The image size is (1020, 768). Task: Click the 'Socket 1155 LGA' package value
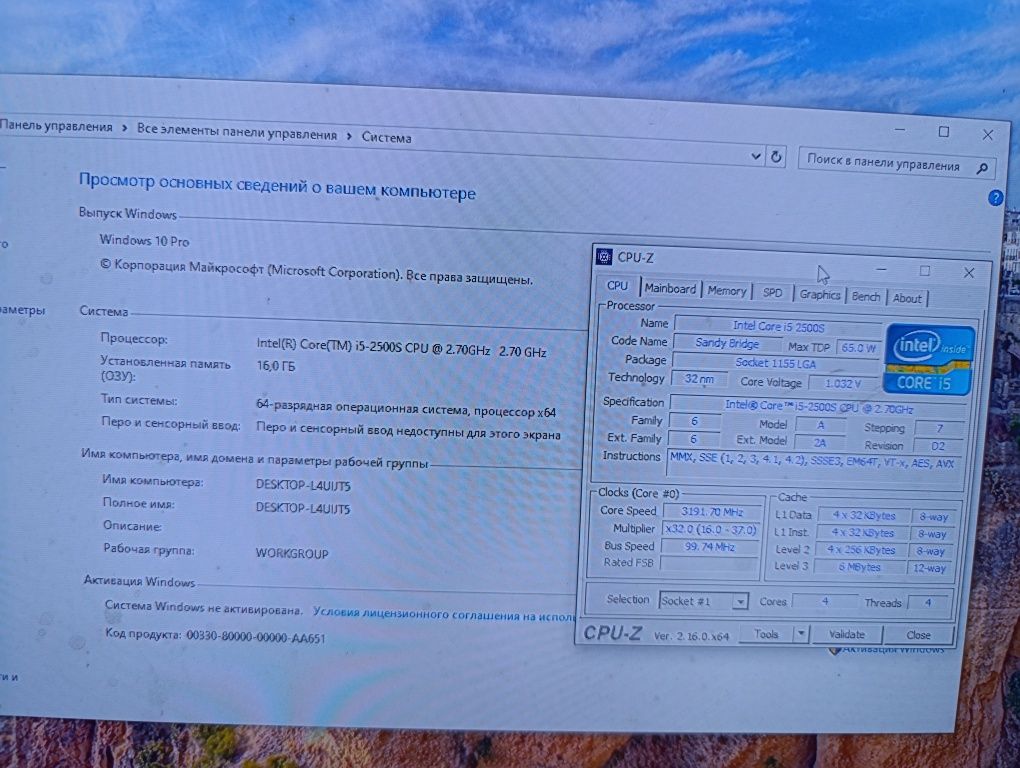[775, 364]
